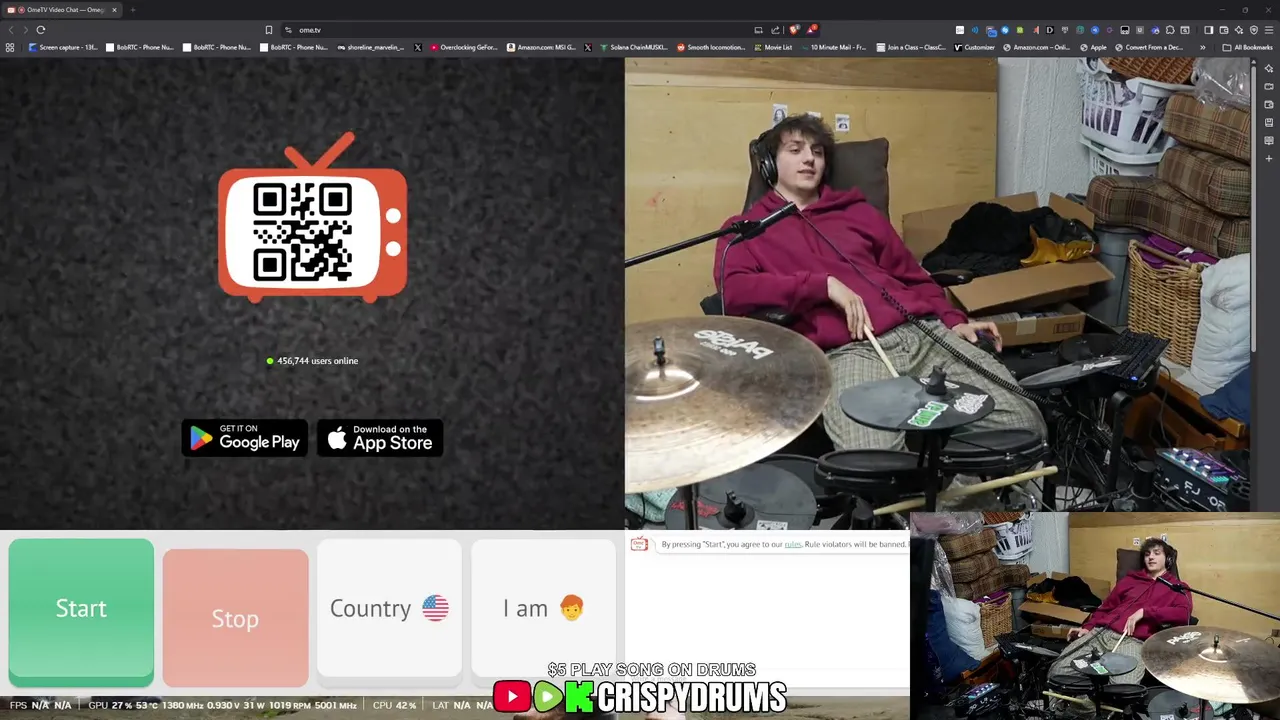Click the small webcam preview thumbnail
This screenshot has width=1280, height=720.
click(1095, 616)
